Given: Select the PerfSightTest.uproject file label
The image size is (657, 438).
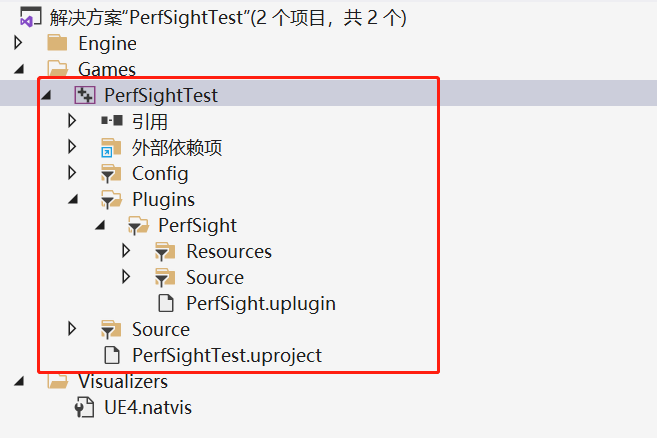Looking at the screenshot, I should pos(227,356).
